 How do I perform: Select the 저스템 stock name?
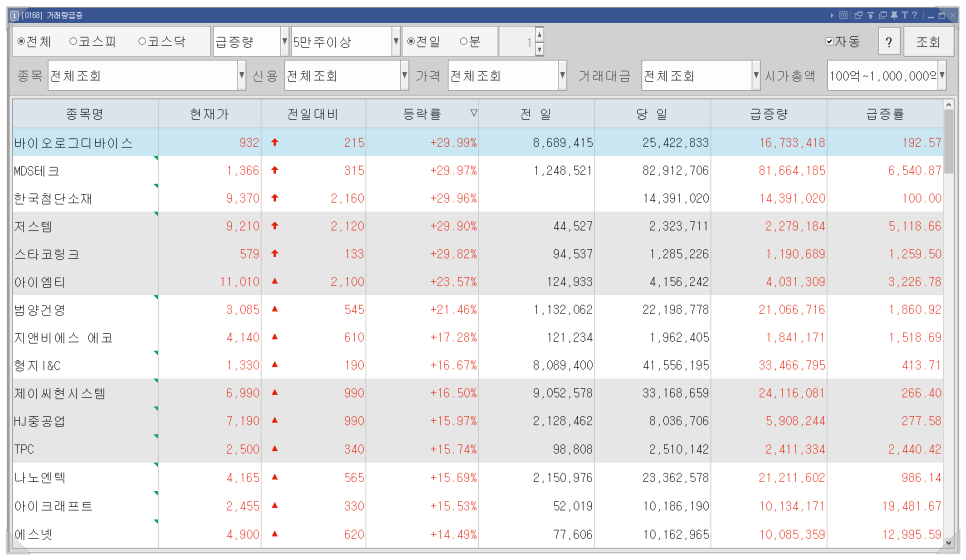pyautogui.click(x=33, y=226)
